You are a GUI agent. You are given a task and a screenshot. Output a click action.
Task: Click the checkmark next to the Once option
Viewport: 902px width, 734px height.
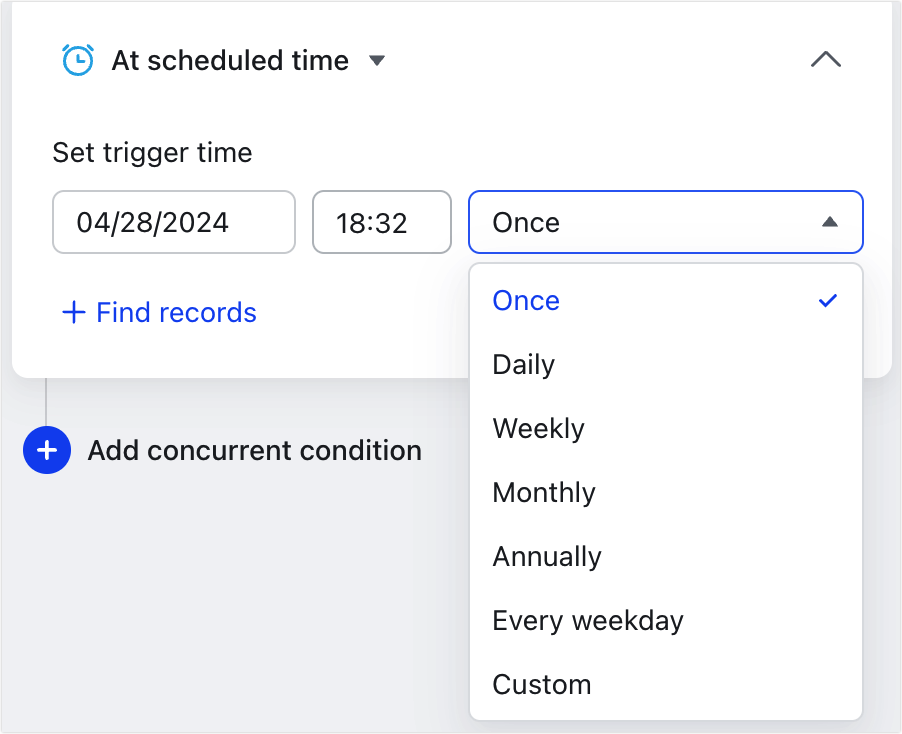[x=827, y=299]
